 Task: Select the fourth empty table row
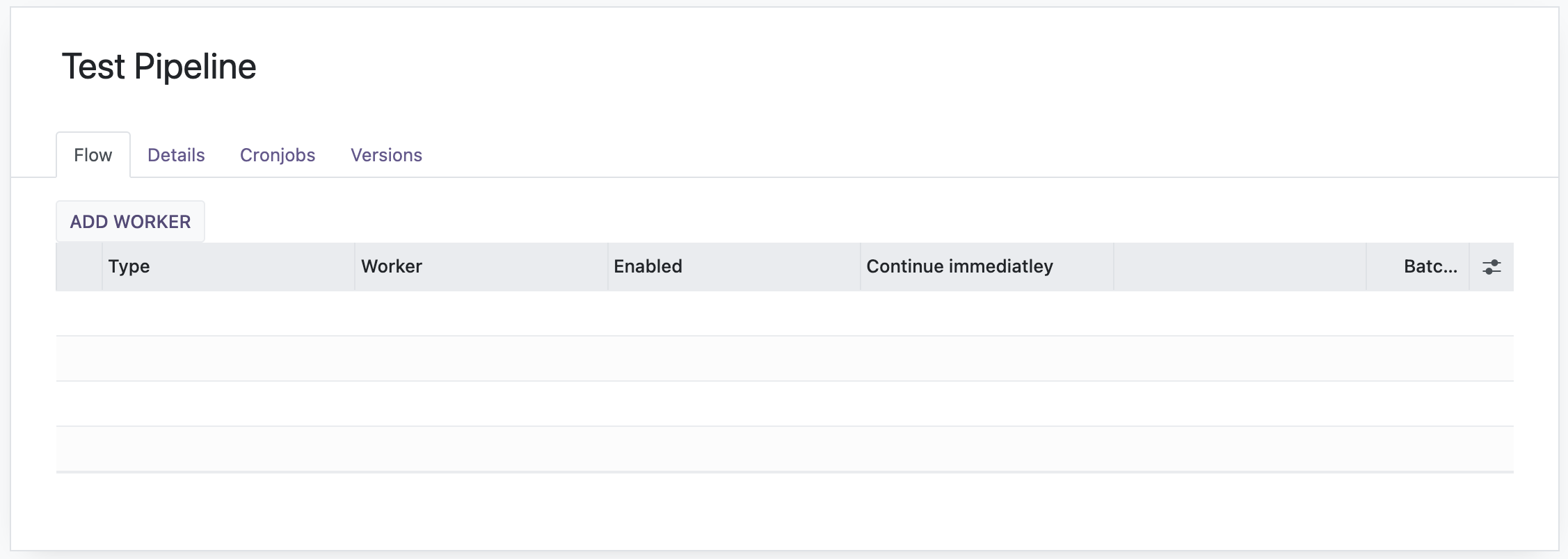[x=785, y=449]
